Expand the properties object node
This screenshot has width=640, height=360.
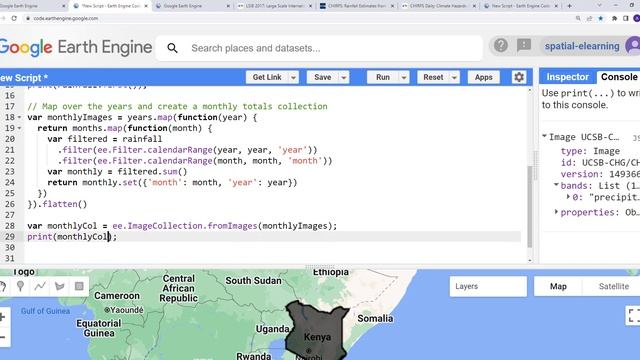click(556, 212)
